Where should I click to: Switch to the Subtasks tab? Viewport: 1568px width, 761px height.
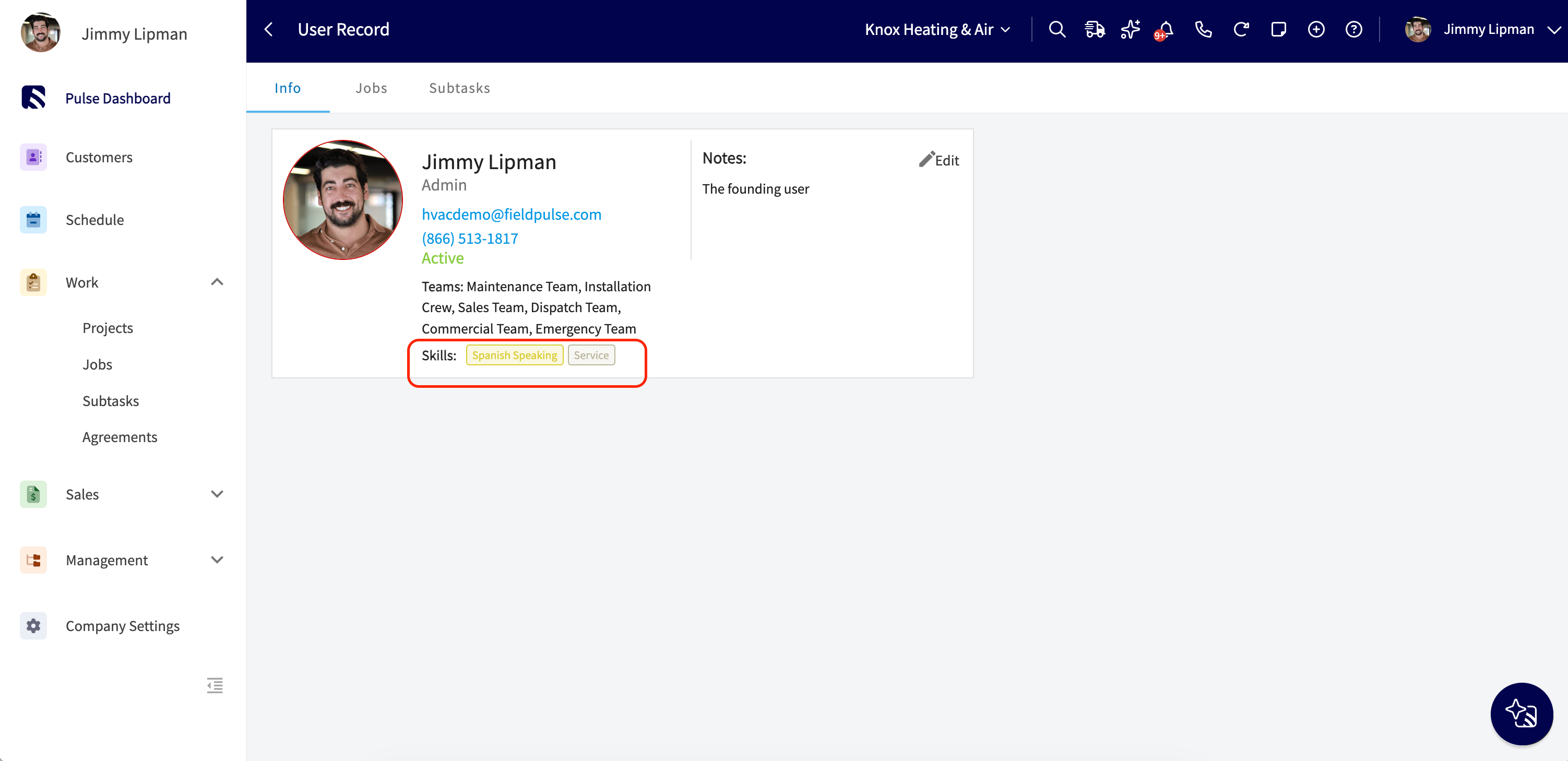(x=459, y=88)
